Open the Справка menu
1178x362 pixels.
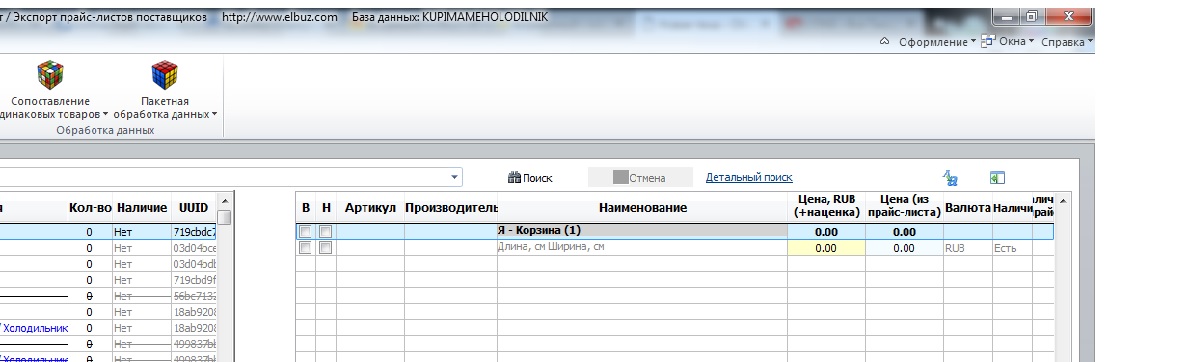tap(1066, 42)
